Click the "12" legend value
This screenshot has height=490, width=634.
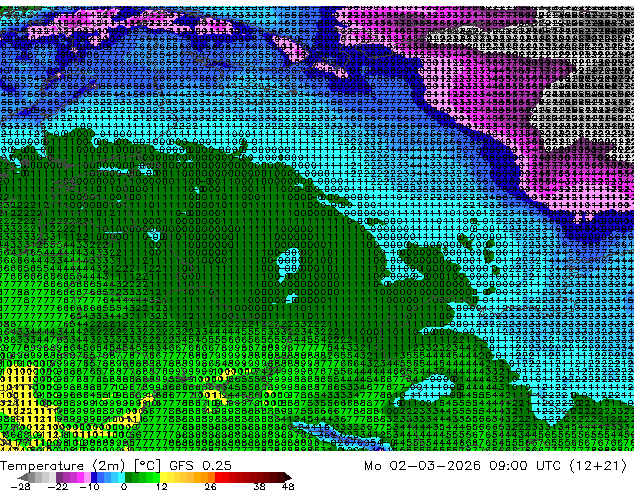point(162,486)
